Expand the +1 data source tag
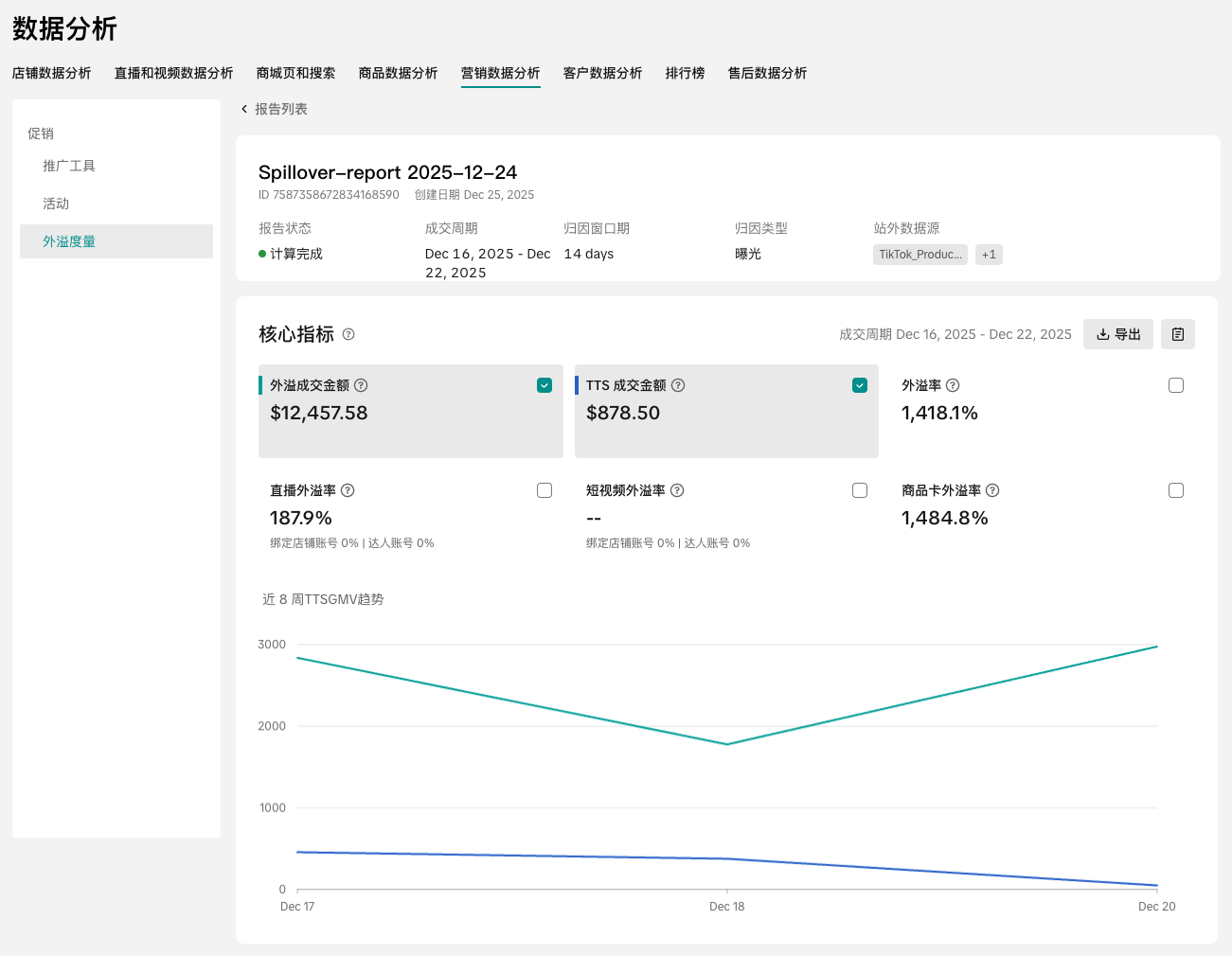1232x956 pixels. point(989,255)
